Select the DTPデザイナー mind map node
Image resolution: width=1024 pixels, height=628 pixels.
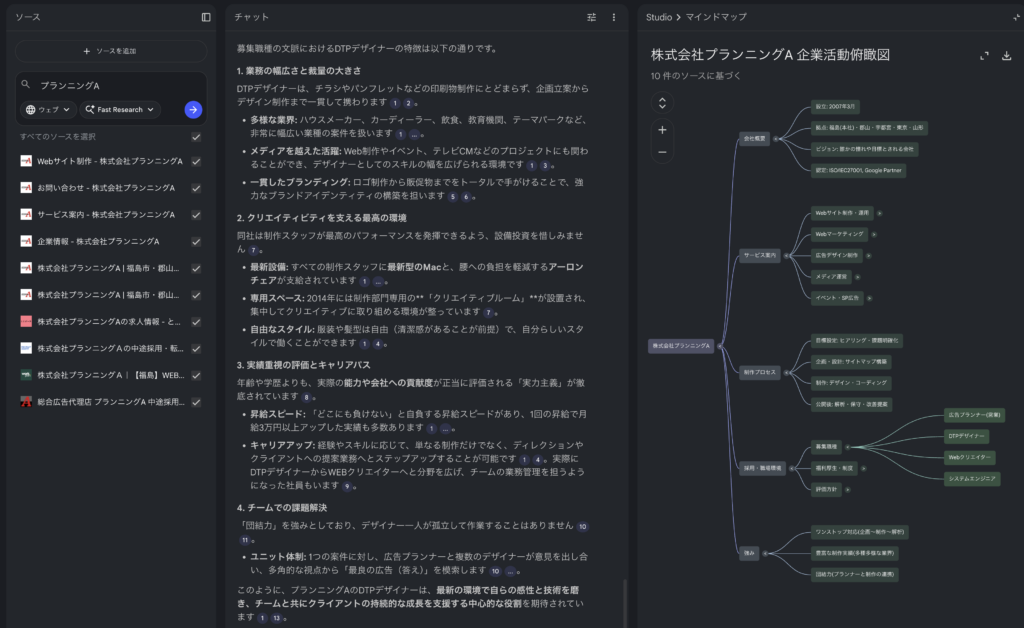[966, 436]
